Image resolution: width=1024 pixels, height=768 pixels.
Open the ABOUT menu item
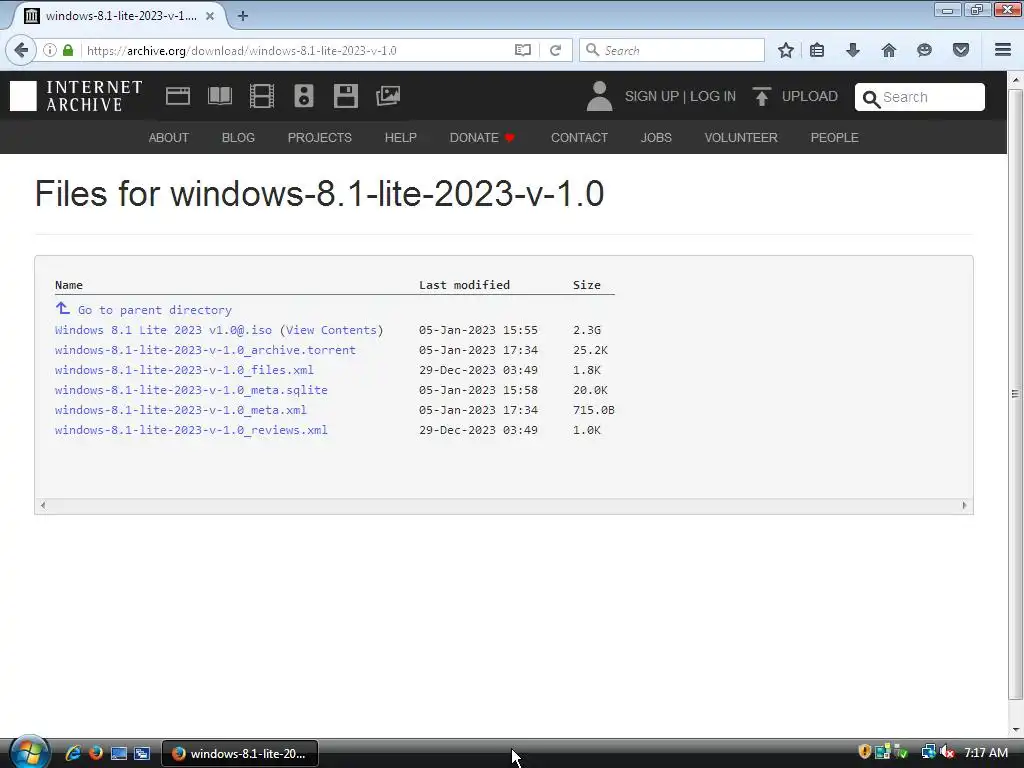(168, 138)
